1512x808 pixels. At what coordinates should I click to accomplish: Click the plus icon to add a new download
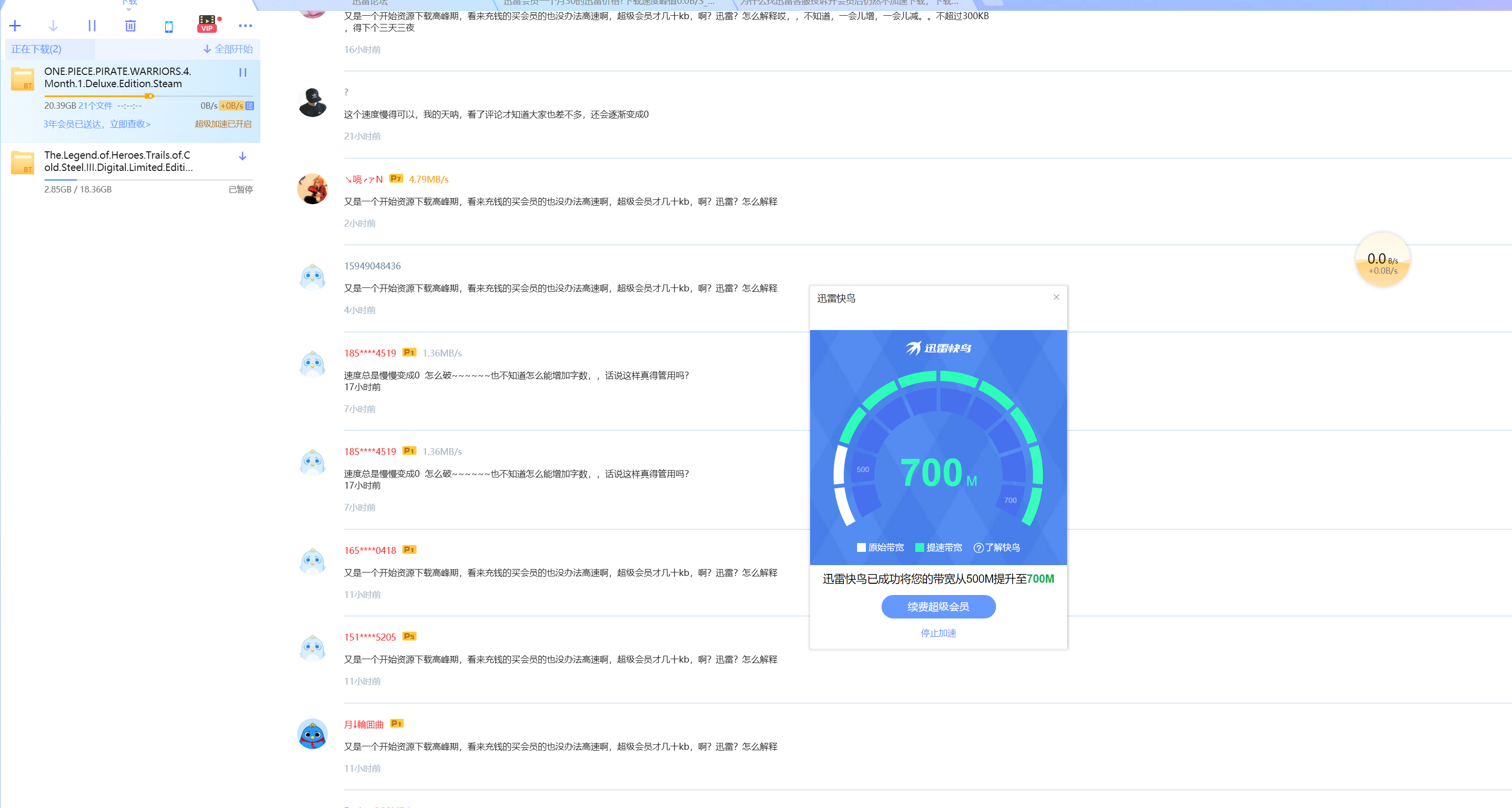[15, 26]
